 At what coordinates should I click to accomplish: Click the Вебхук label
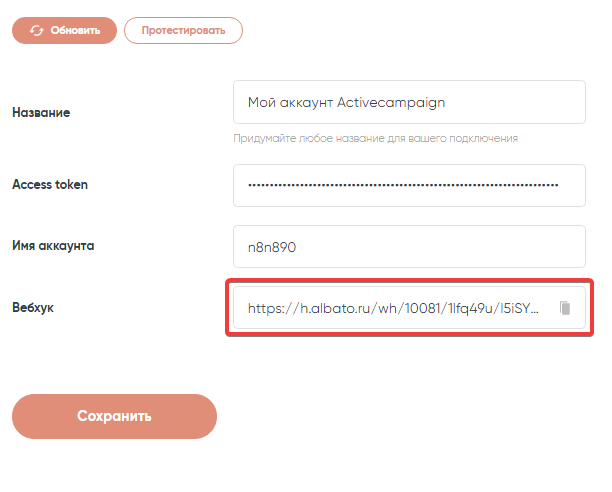pyautogui.click(x=33, y=307)
